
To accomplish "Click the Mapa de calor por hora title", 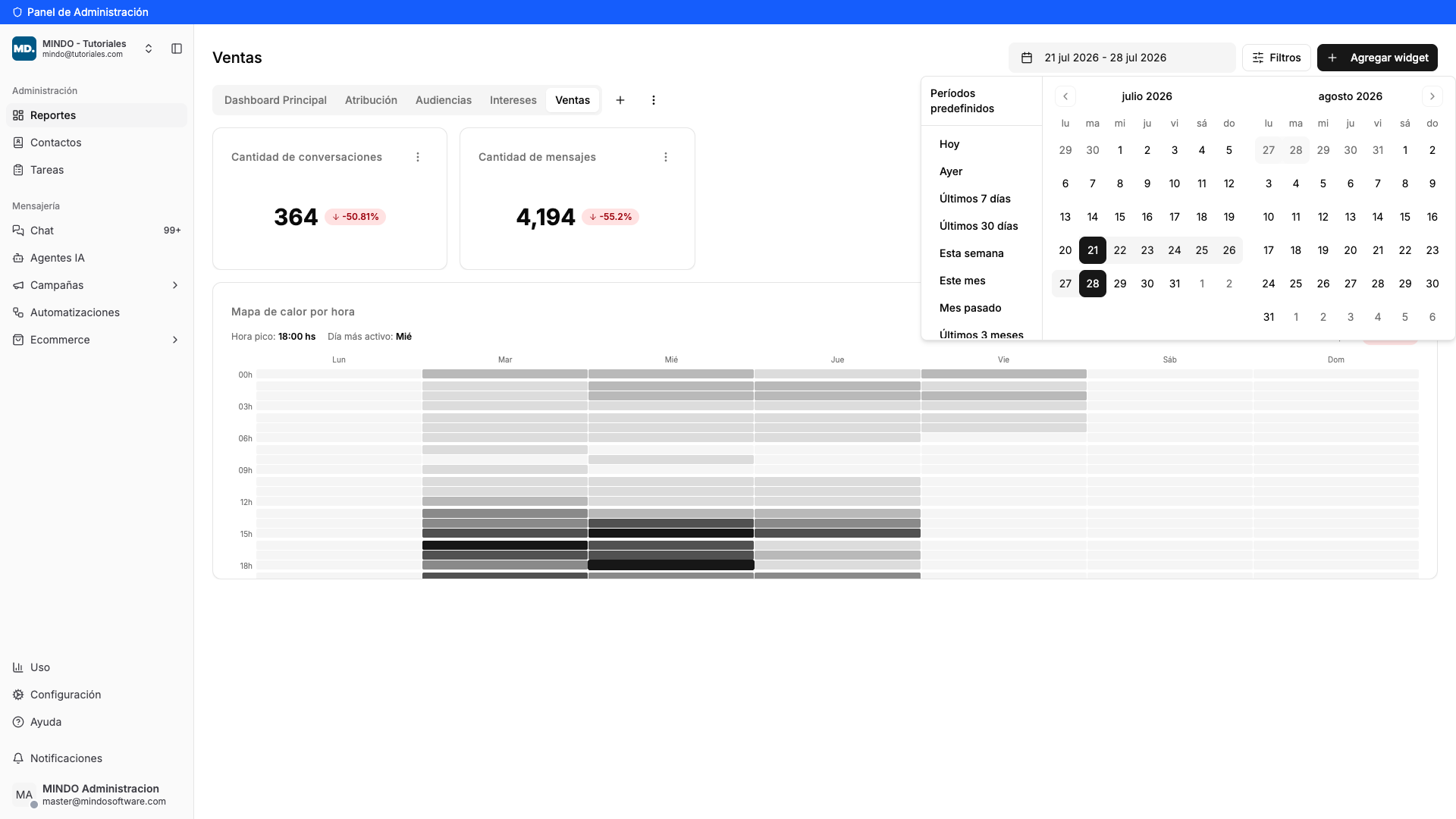I will click(293, 312).
